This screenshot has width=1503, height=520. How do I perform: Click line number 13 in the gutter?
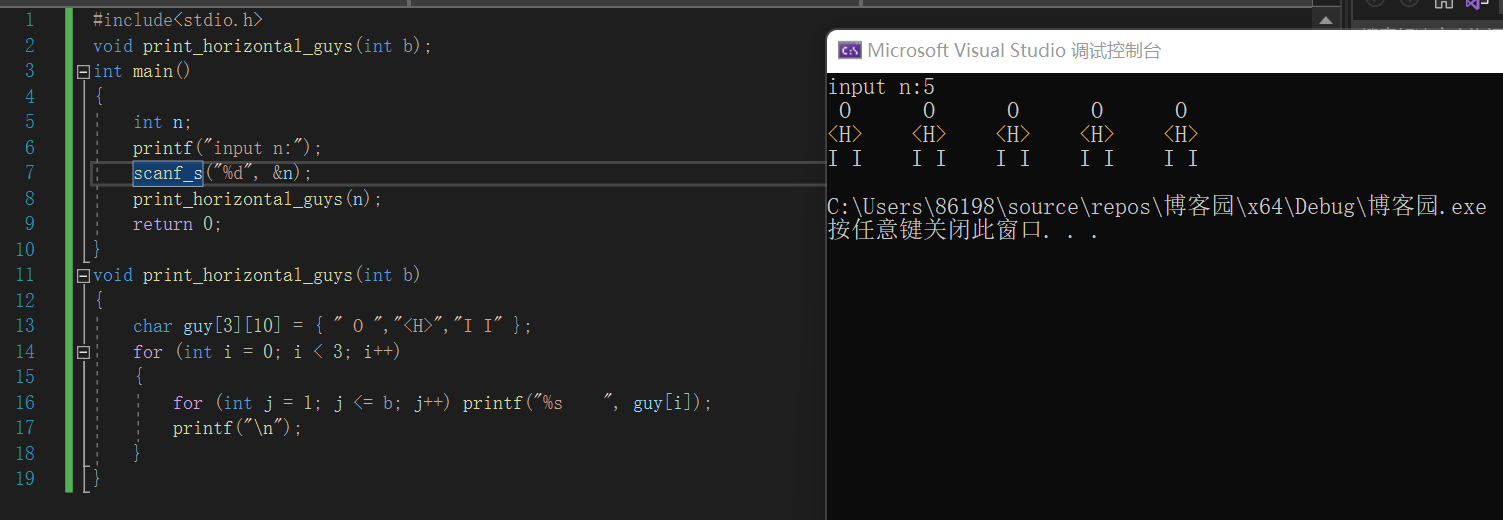(25, 326)
